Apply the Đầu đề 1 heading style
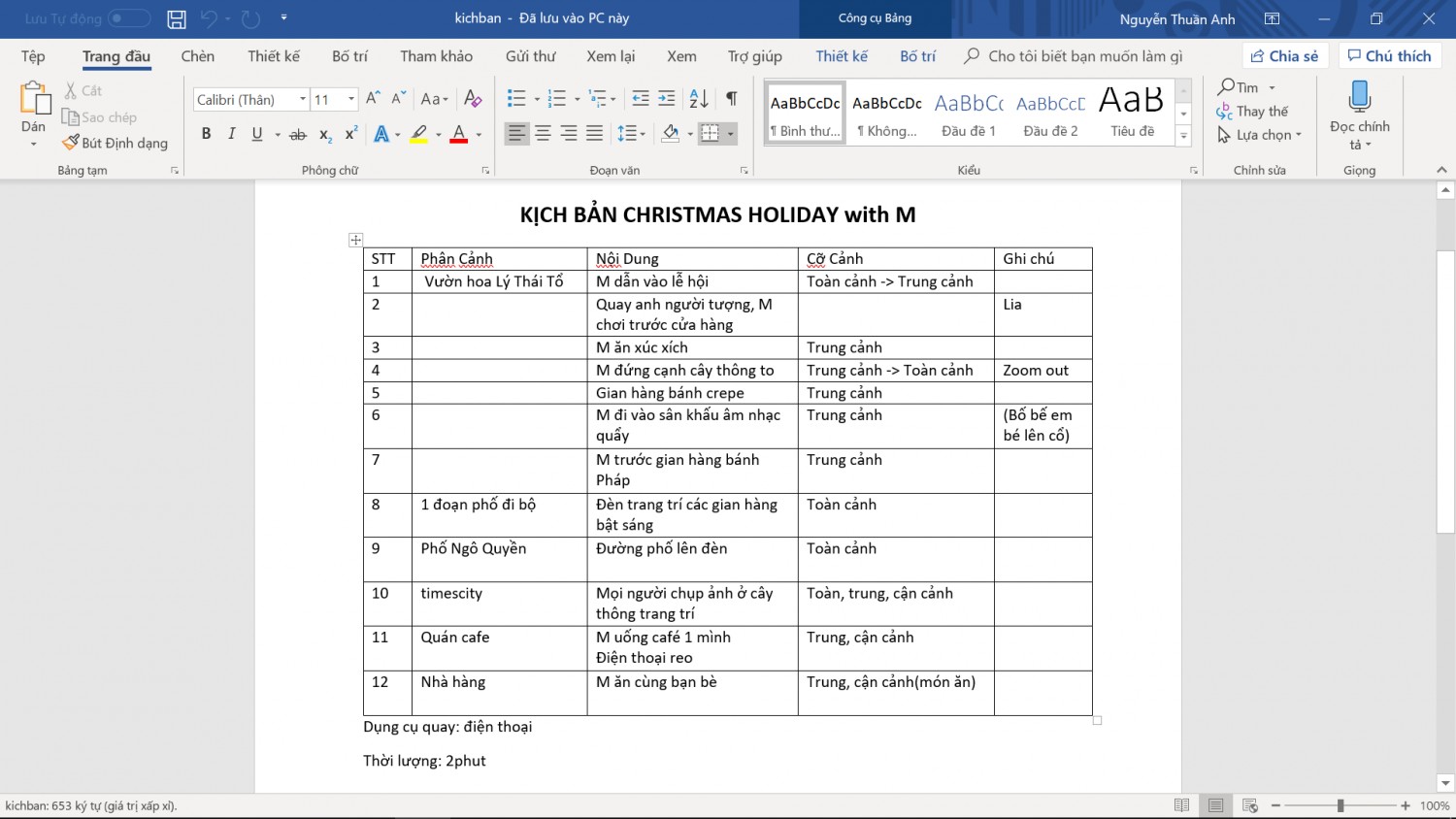 [x=969, y=114]
